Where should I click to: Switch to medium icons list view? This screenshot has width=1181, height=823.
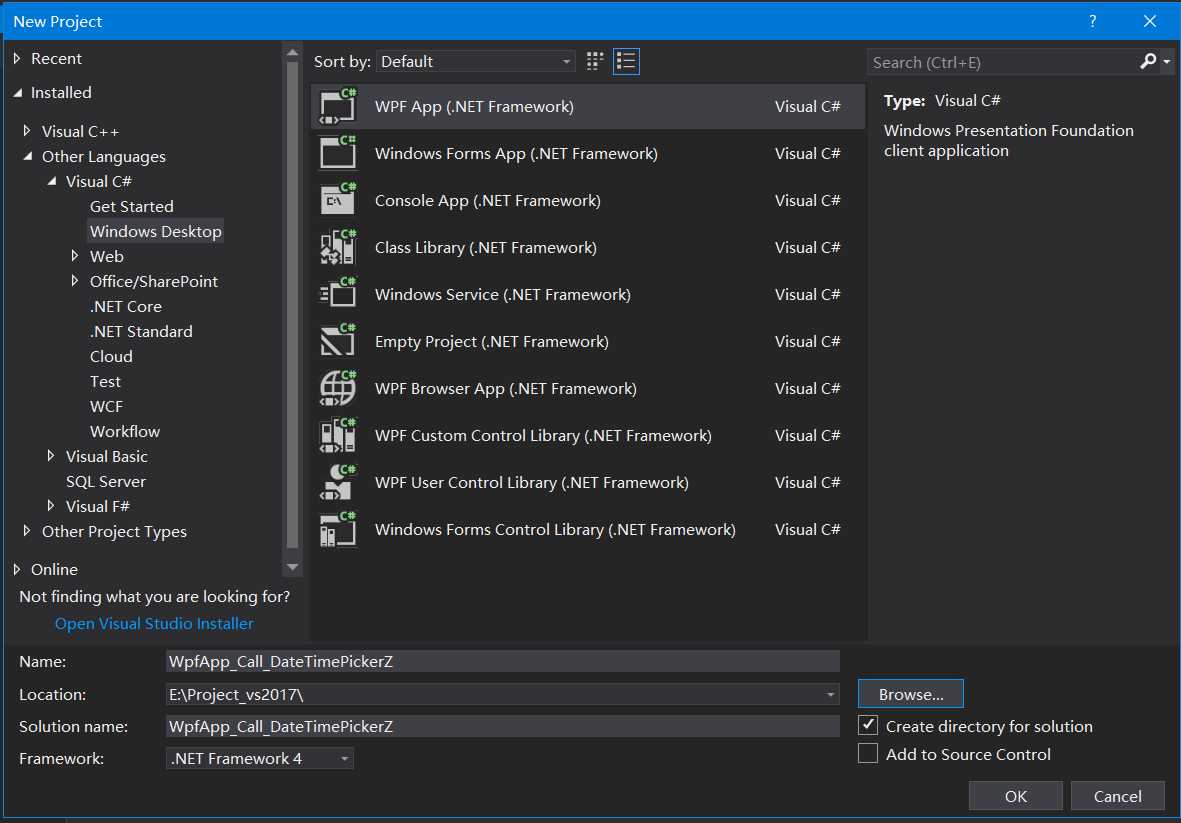626,61
